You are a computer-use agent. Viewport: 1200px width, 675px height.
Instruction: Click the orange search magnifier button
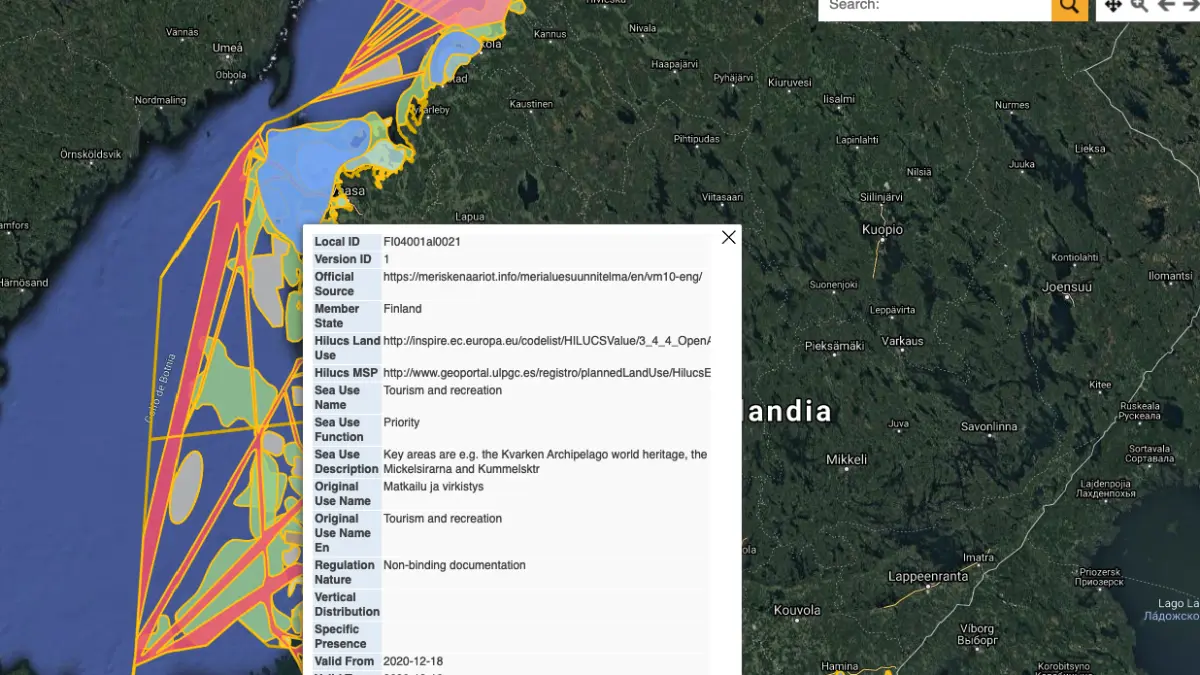pos(1068,8)
